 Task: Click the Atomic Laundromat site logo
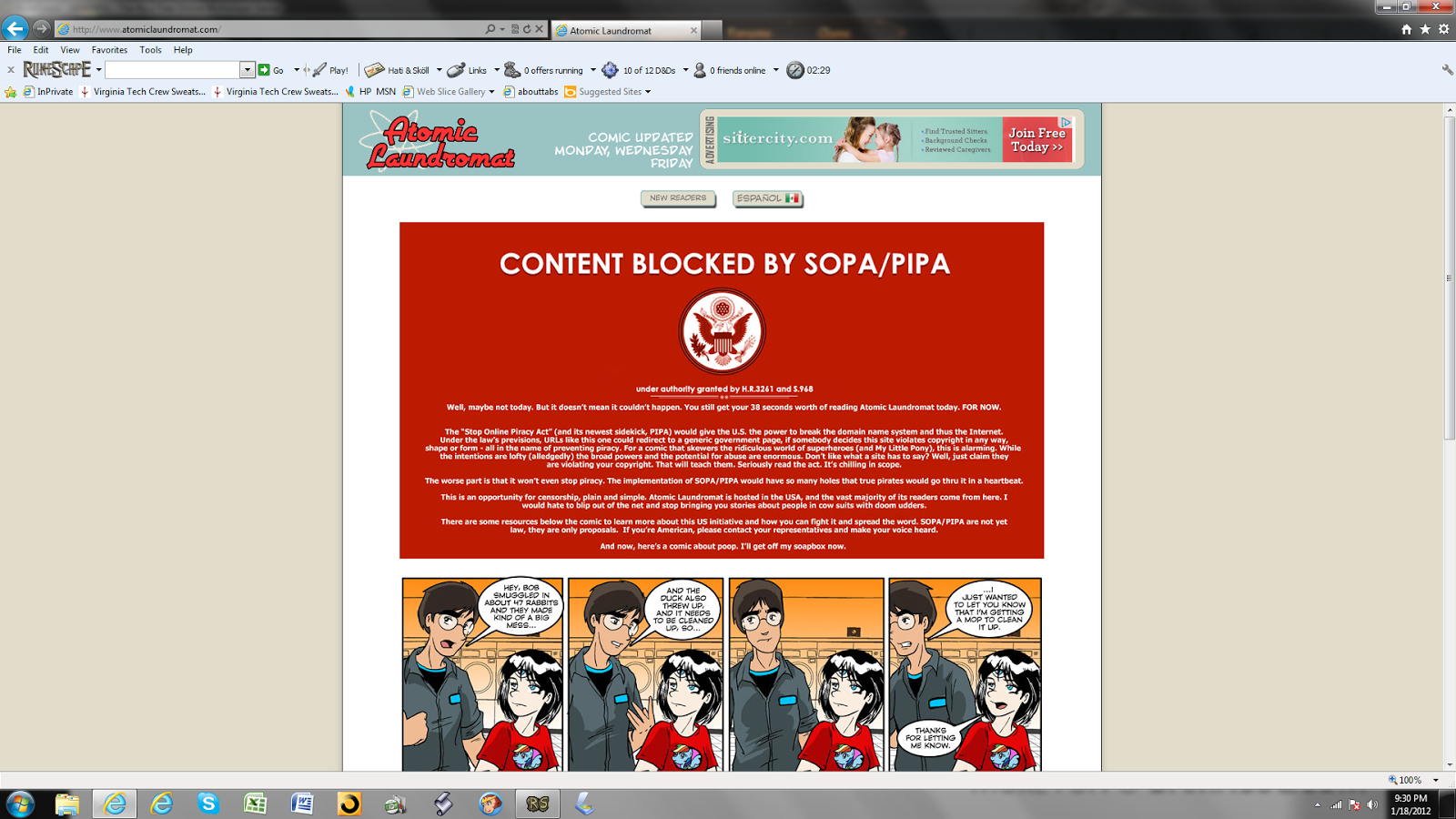[x=440, y=141]
